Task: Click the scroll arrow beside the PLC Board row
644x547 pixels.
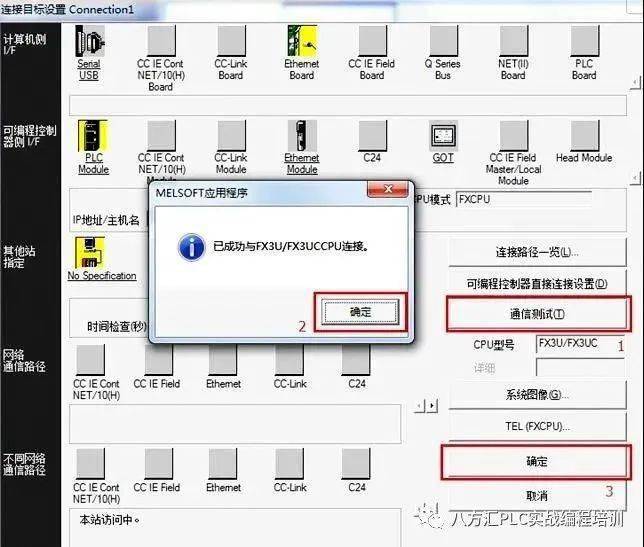Action: 635,82
